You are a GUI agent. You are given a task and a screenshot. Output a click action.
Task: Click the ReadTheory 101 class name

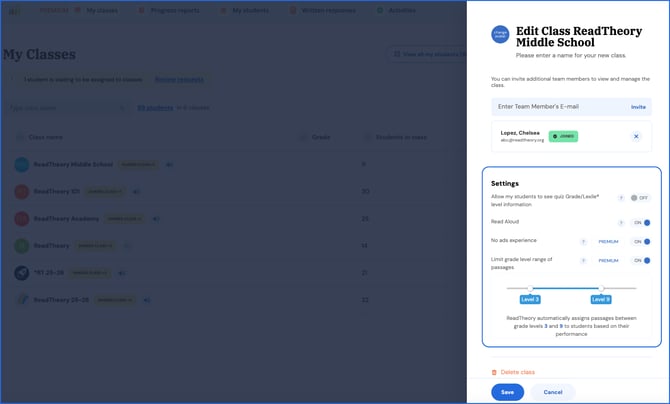56,192
